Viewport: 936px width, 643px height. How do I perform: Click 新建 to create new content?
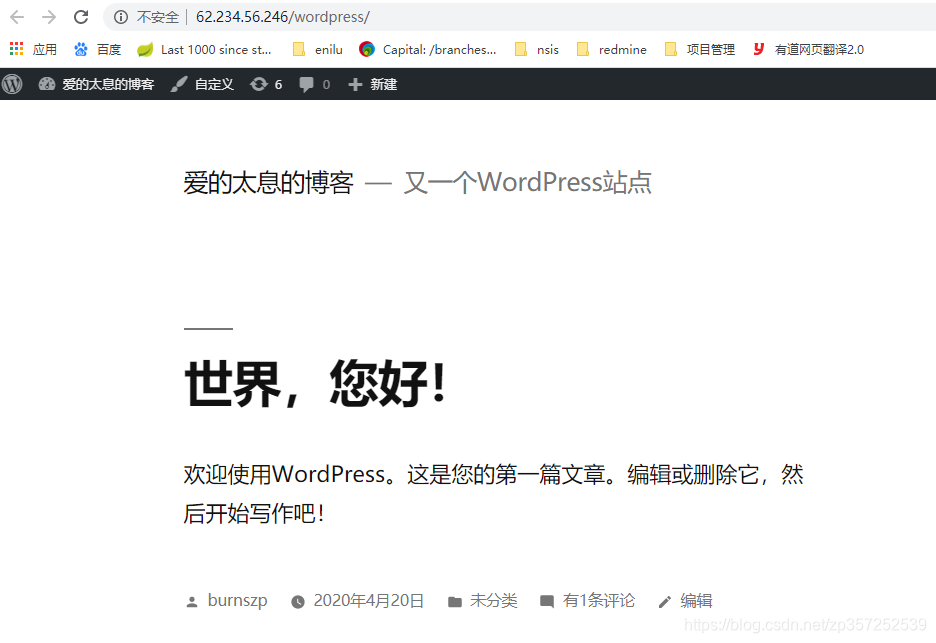pos(372,84)
